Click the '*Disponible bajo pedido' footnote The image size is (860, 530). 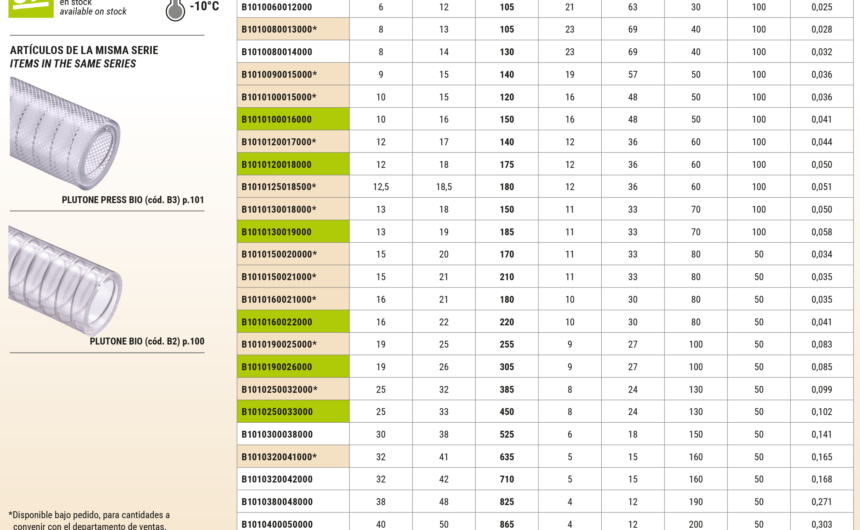[89, 515]
